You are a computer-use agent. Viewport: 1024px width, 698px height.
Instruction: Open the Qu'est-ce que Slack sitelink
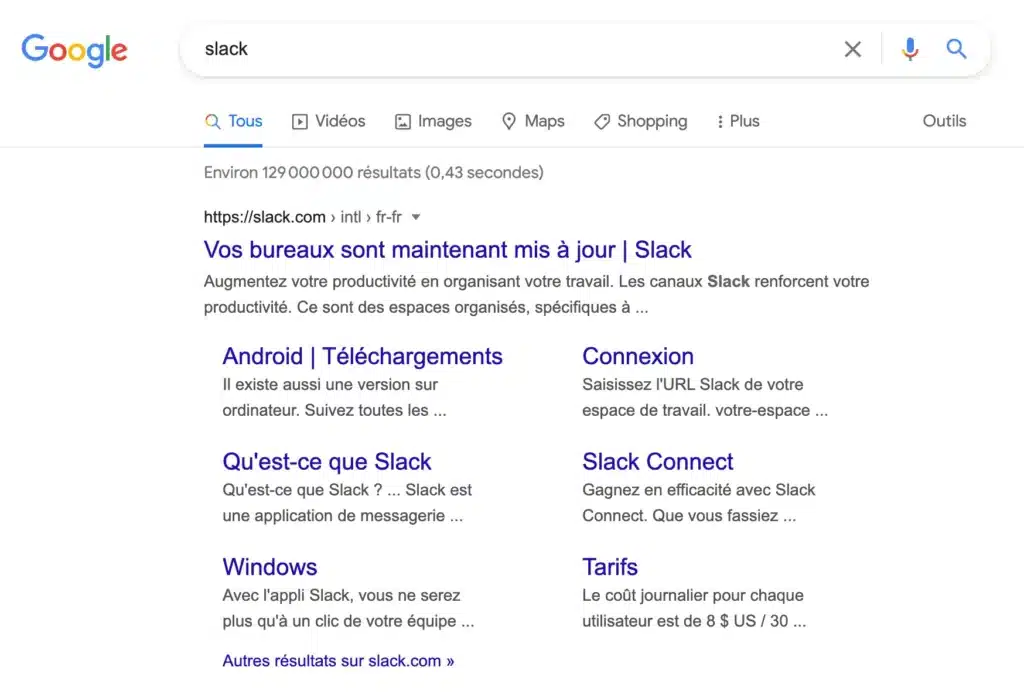pyautogui.click(x=327, y=462)
